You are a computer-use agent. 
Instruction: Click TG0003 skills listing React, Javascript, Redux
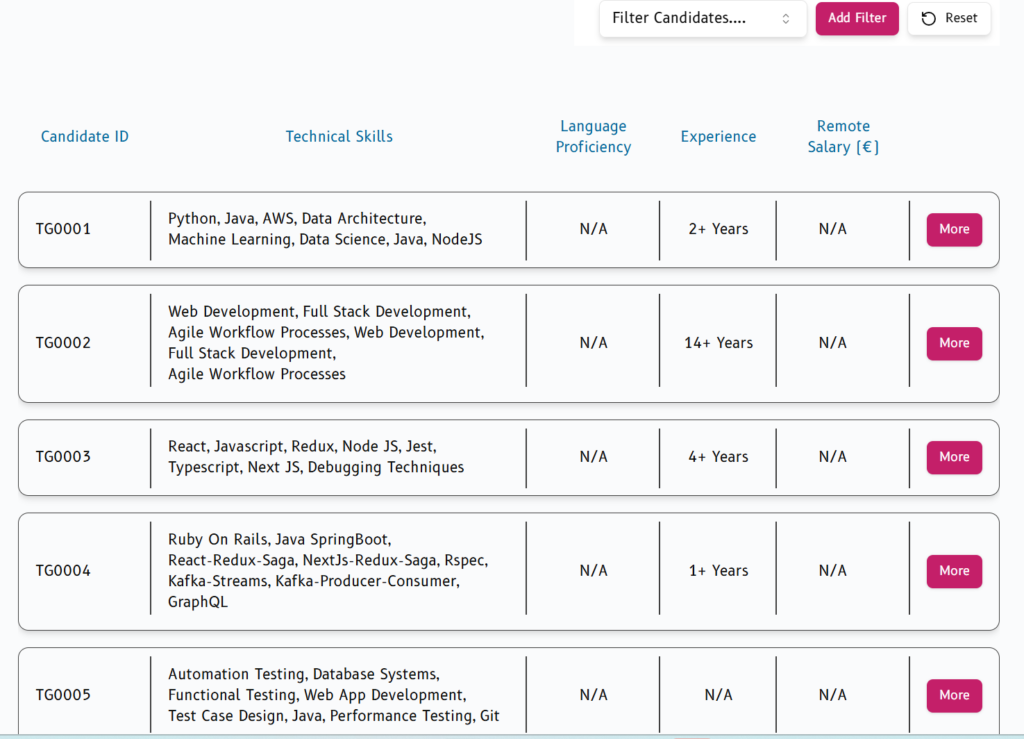coord(316,457)
